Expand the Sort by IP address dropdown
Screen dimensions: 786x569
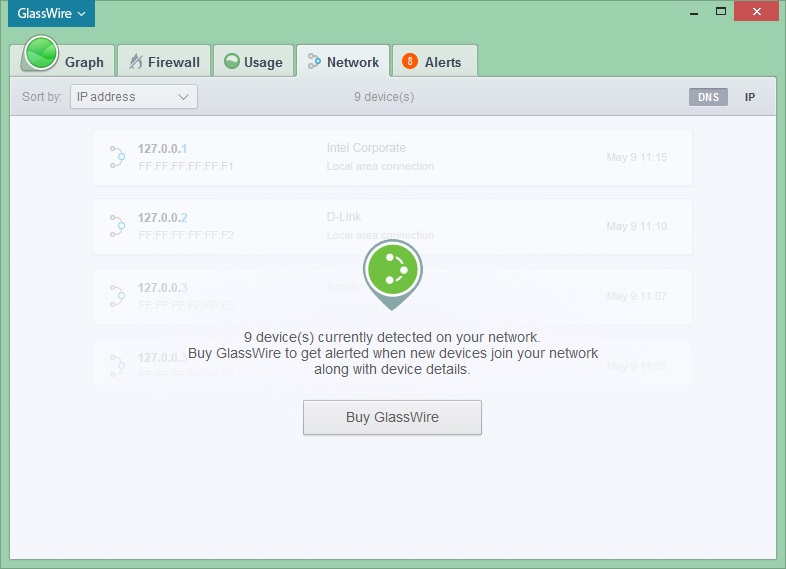pos(134,96)
